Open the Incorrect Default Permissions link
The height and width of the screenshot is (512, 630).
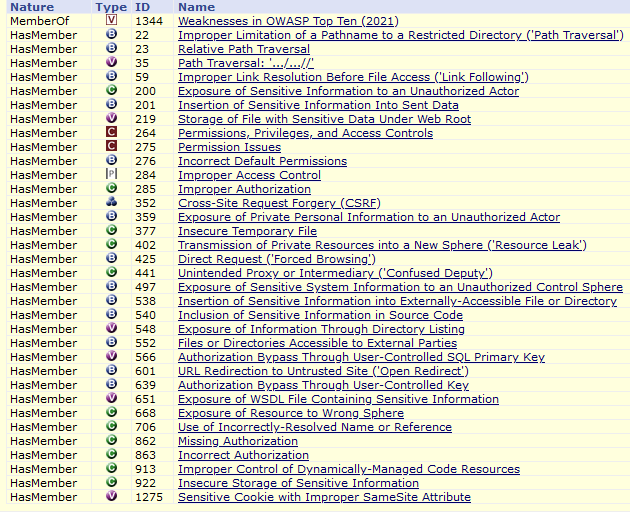click(x=262, y=161)
